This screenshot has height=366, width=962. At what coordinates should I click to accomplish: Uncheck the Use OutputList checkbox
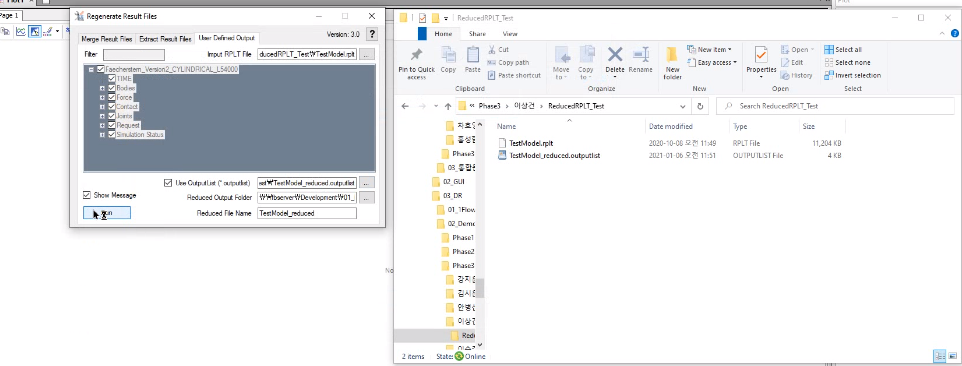coord(168,183)
